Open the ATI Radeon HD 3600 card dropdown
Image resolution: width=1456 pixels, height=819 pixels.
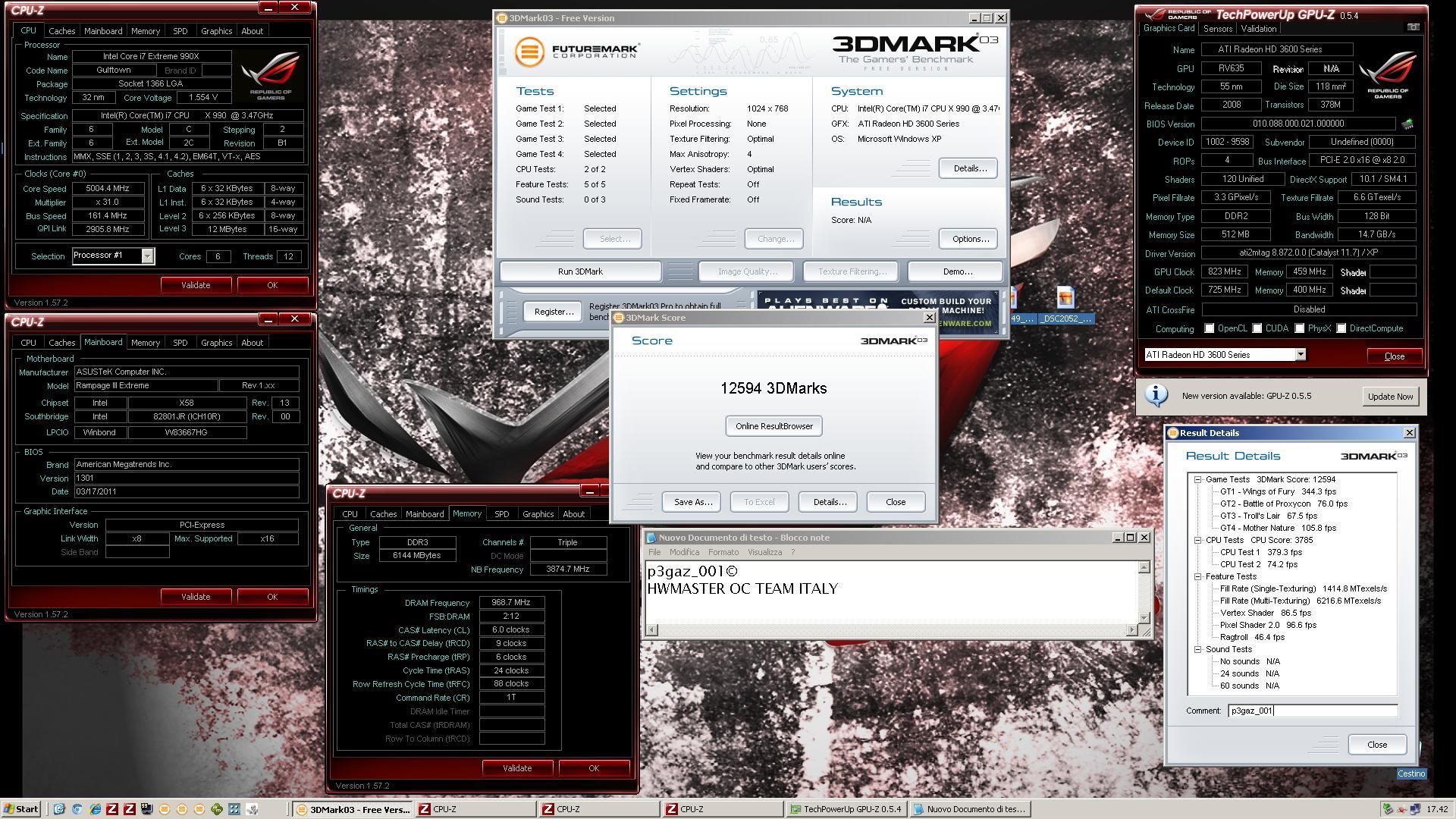coord(1301,355)
